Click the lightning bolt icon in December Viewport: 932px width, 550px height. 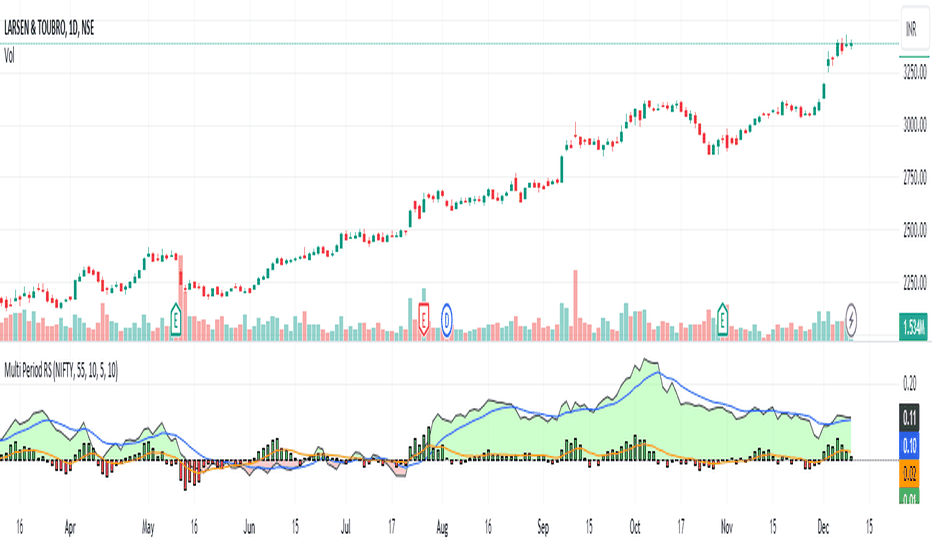851,321
